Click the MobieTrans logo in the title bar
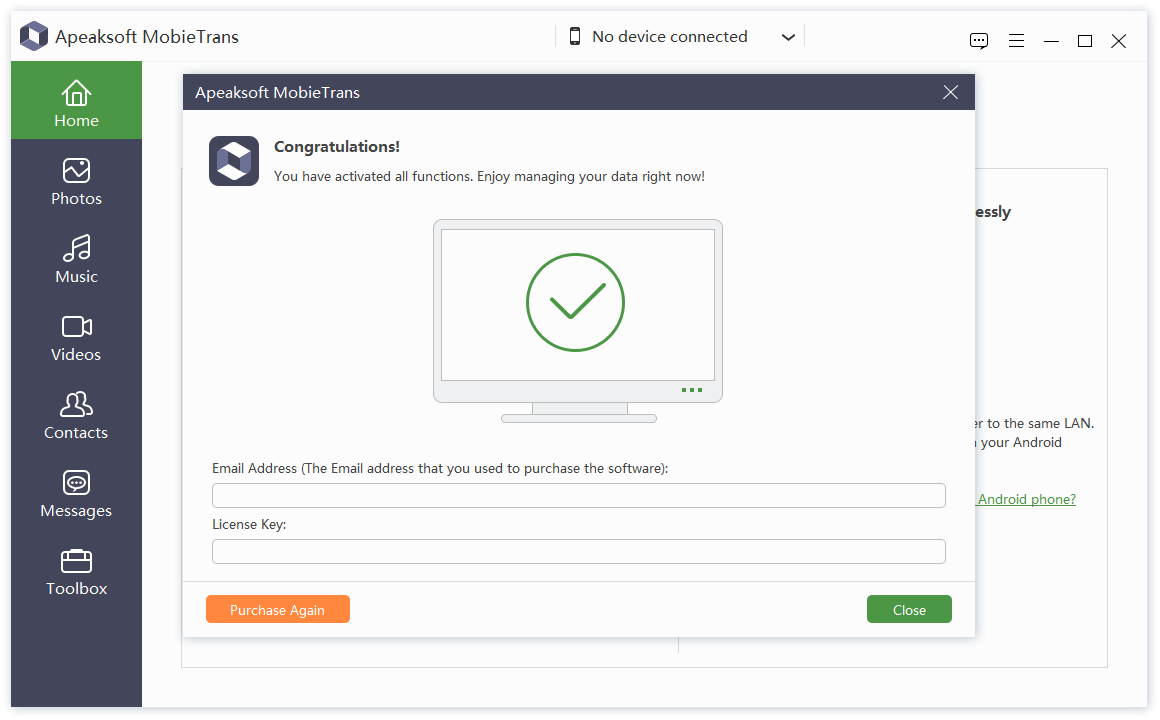This screenshot has width=1160, height=720. pos(34,35)
